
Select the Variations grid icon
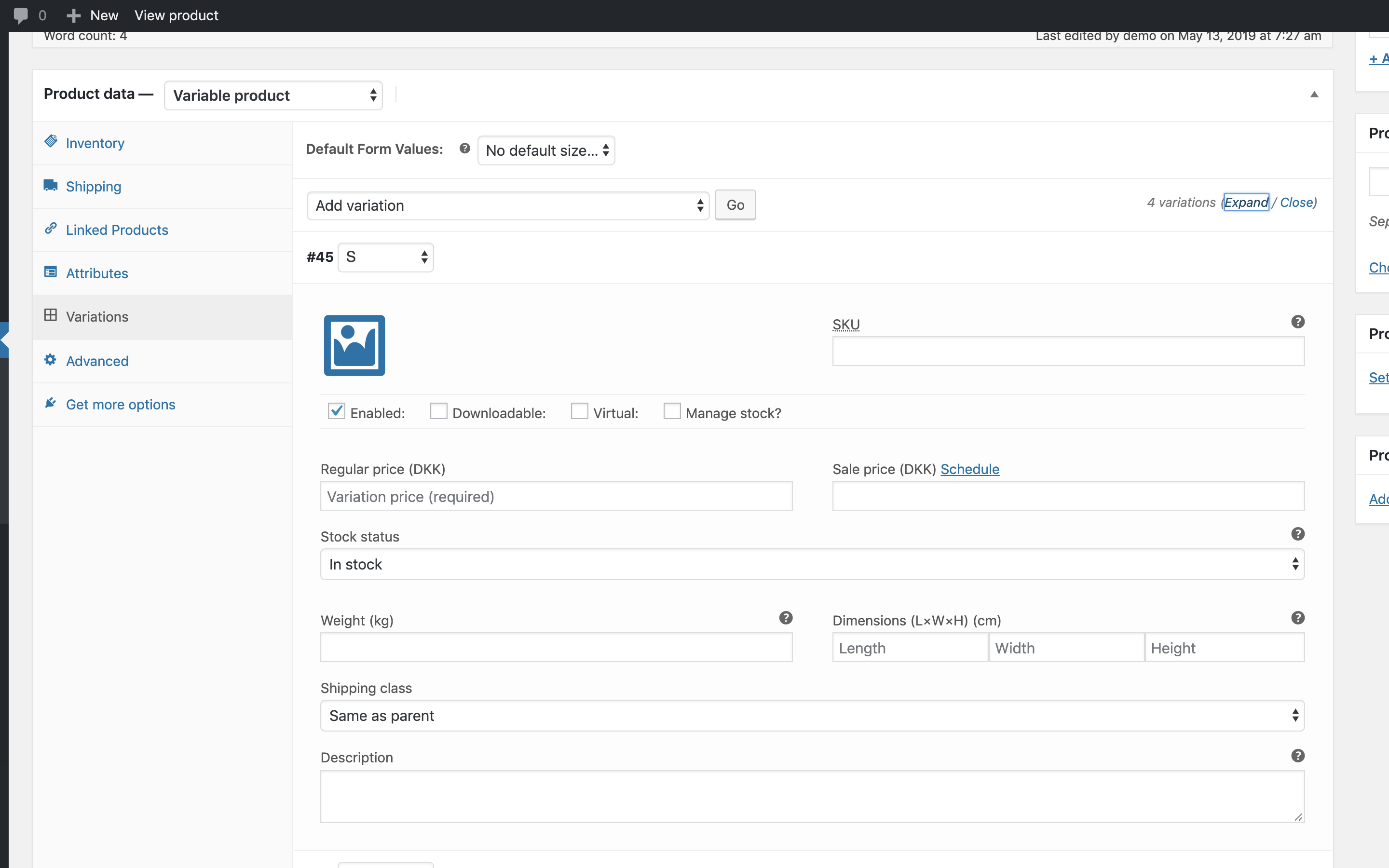pos(50,315)
